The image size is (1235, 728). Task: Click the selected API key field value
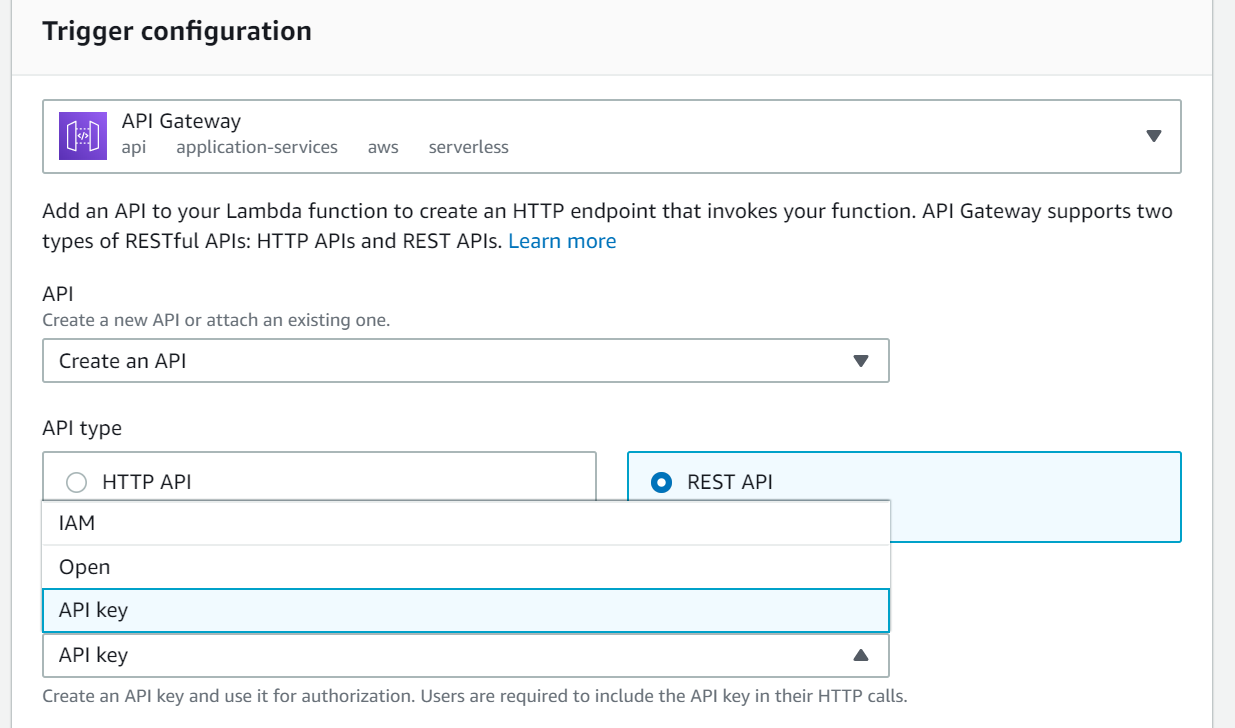tap(93, 656)
